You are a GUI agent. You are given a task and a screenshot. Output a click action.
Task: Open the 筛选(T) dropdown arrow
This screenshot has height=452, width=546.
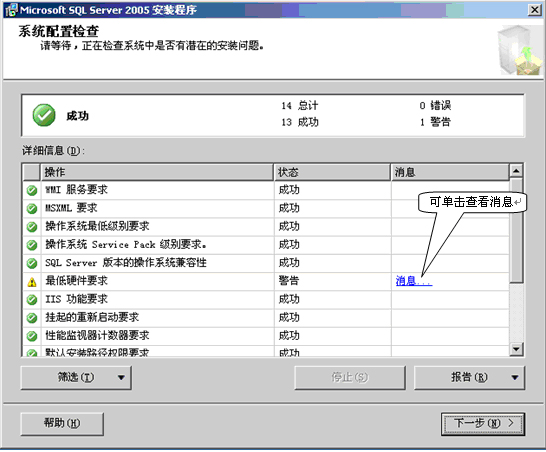[x=121, y=377]
